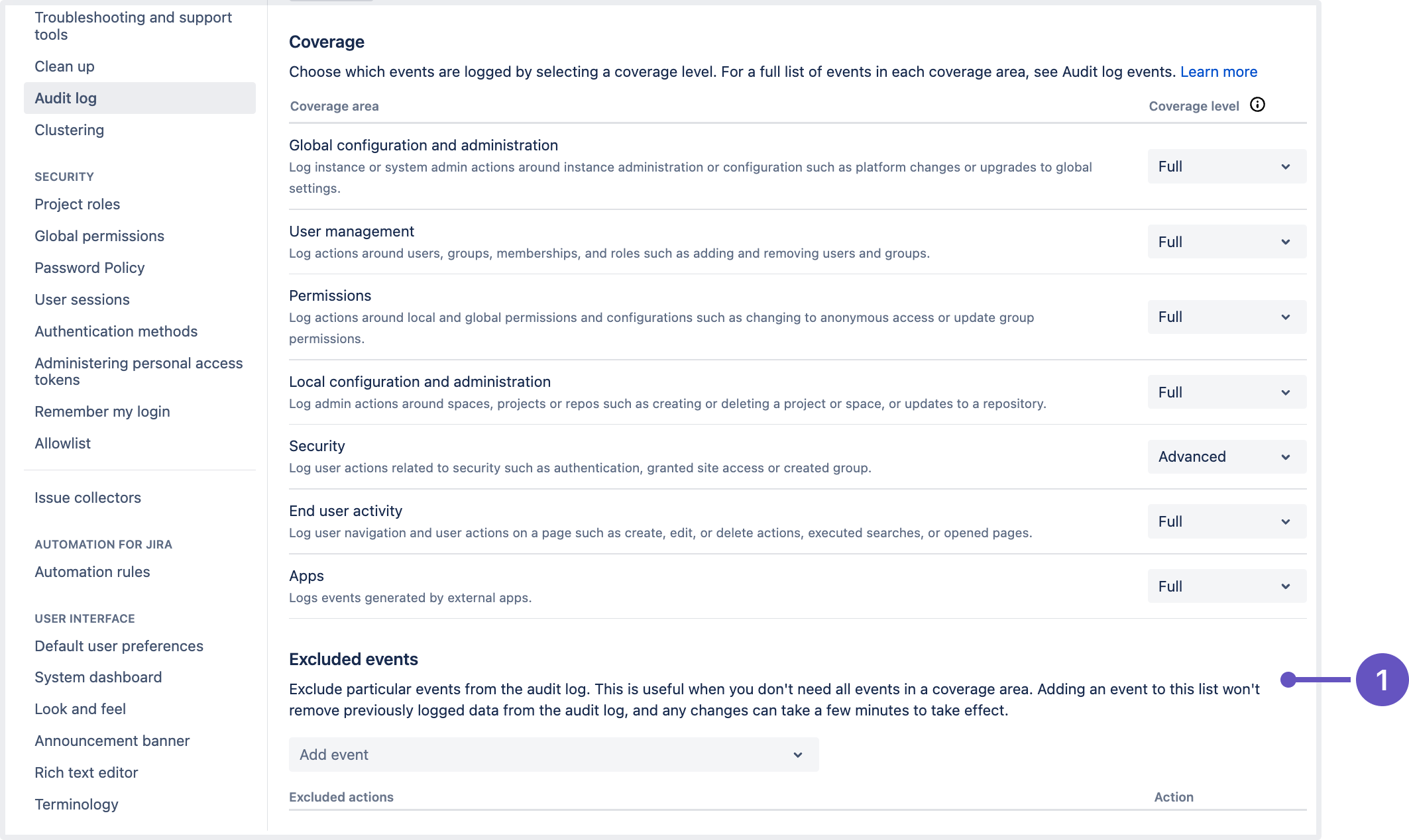
Task: Open the Password Policy page
Action: click(89, 268)
